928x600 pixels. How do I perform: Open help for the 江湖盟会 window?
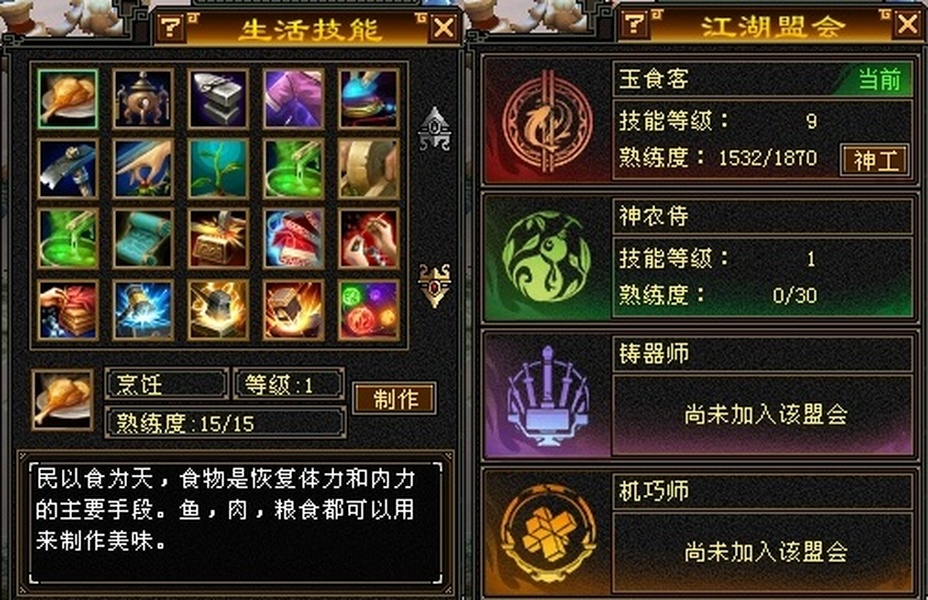point(634,24)
